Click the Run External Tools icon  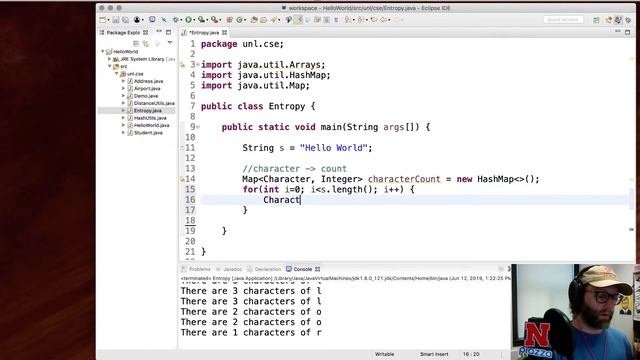[x=214, y=20]
